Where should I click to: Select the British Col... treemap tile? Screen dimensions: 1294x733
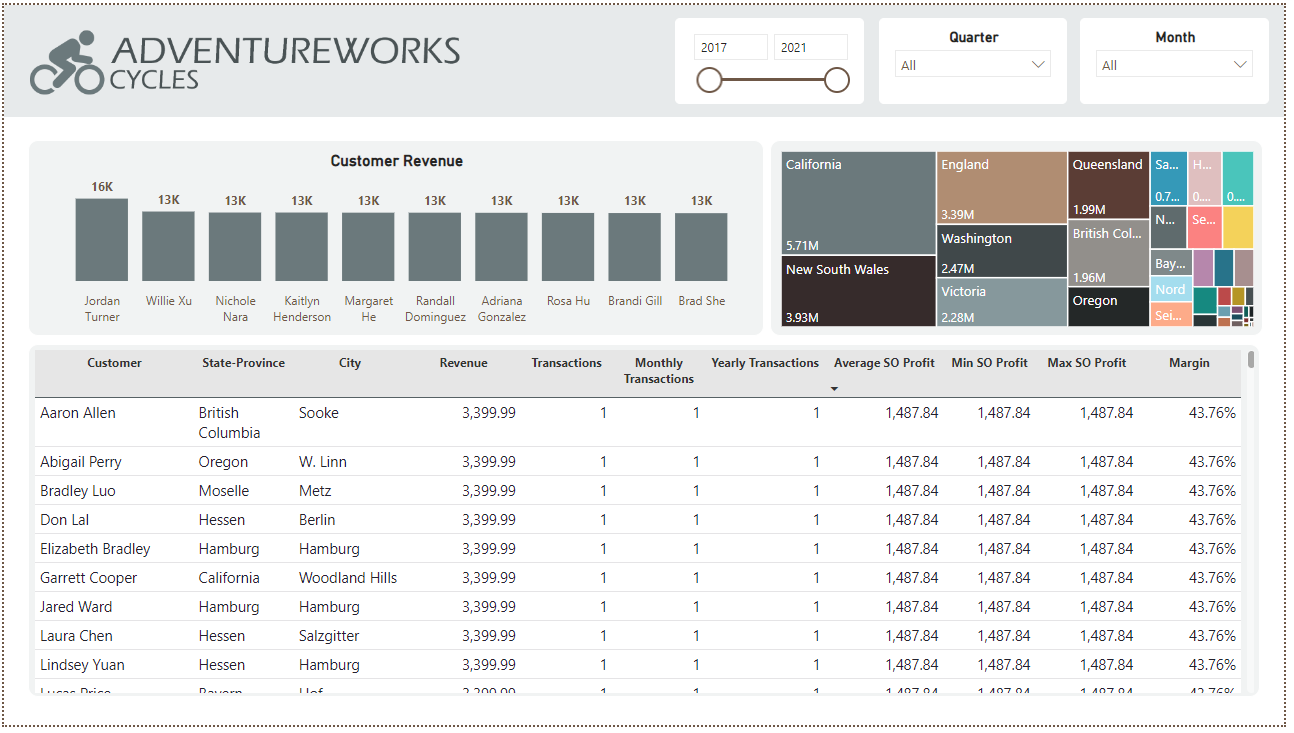coord(1108,254)
